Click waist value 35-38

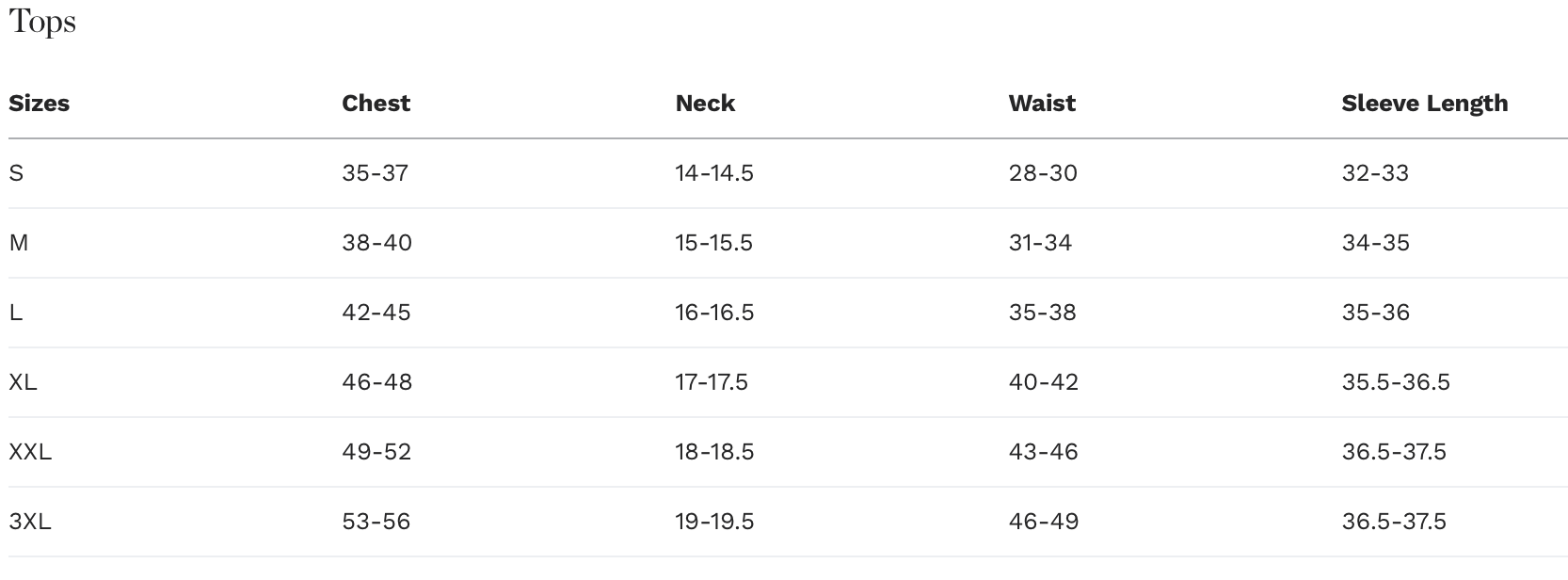[1042, 313]
